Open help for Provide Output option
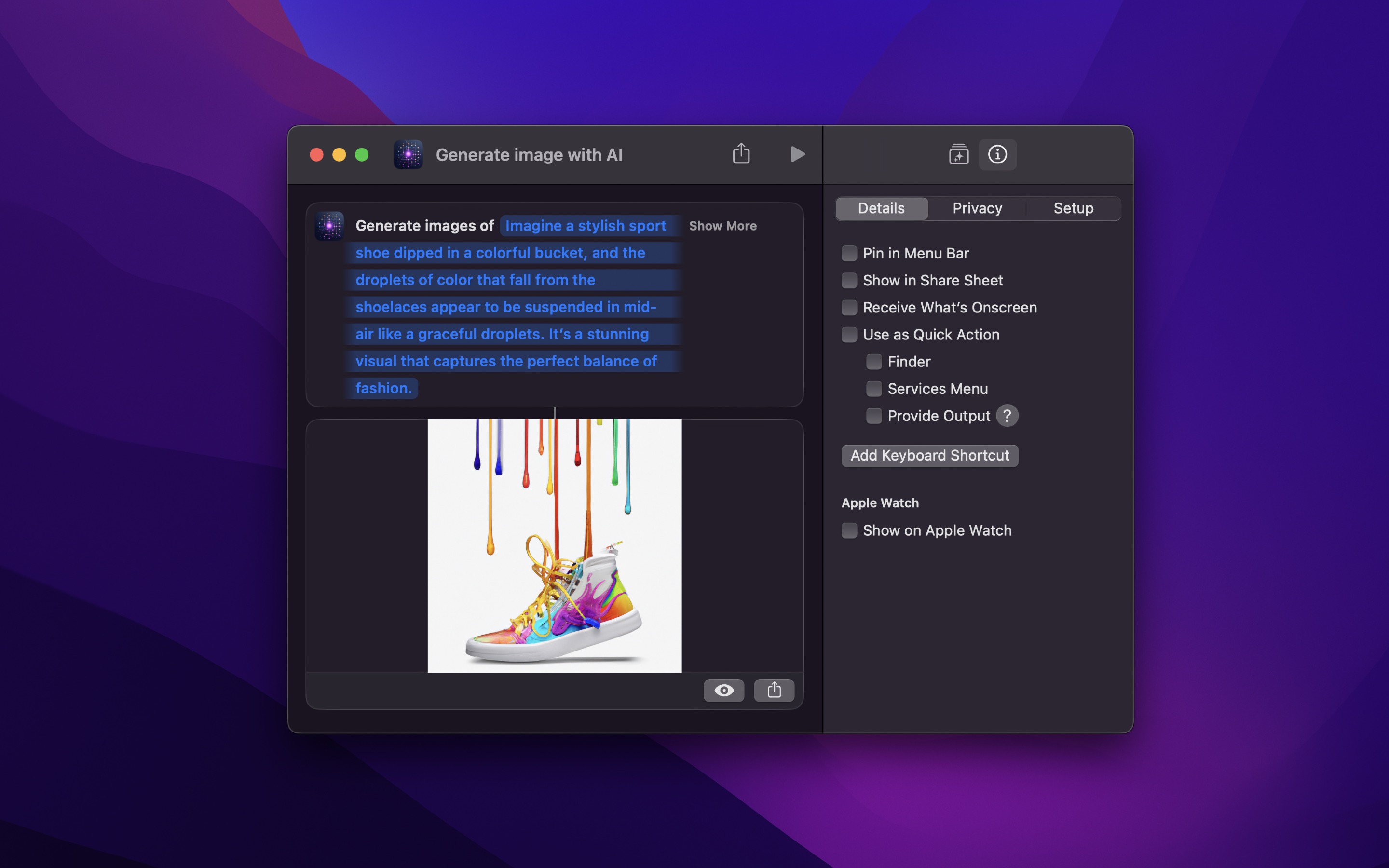Image resolution: width=1389 pixels, height=868 pixels. (1008, 416)
